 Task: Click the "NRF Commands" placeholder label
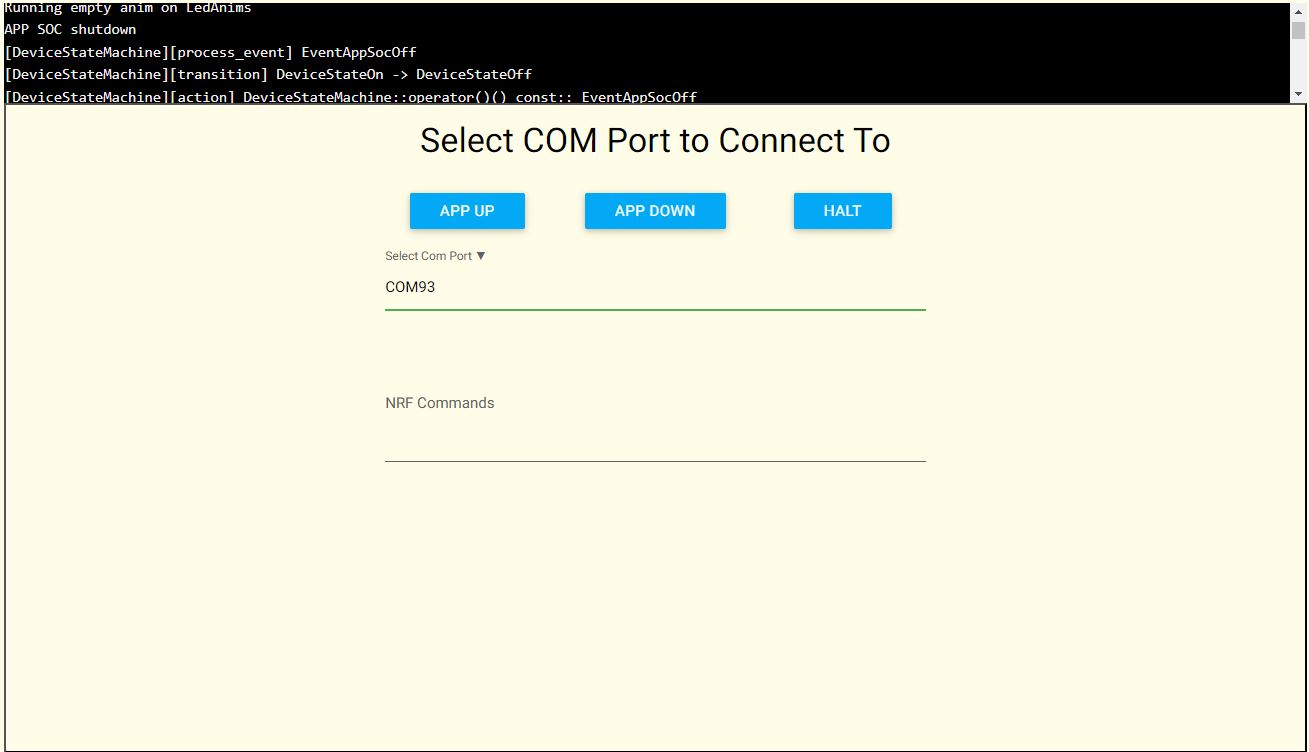(x=440, y=403)
